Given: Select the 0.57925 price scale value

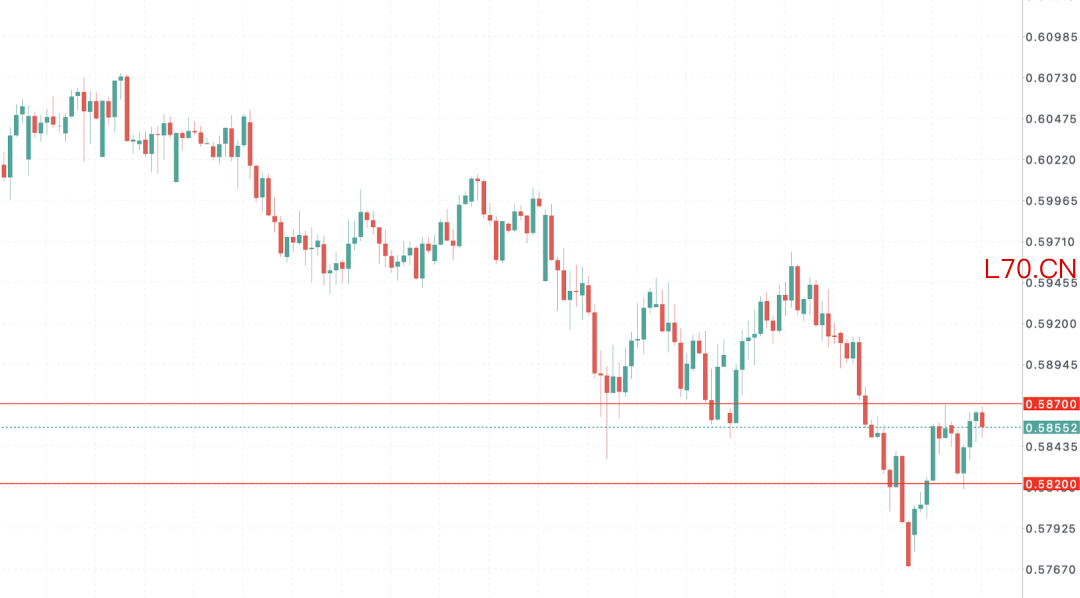Looking at the screenshot, I should click(1051, 528).
